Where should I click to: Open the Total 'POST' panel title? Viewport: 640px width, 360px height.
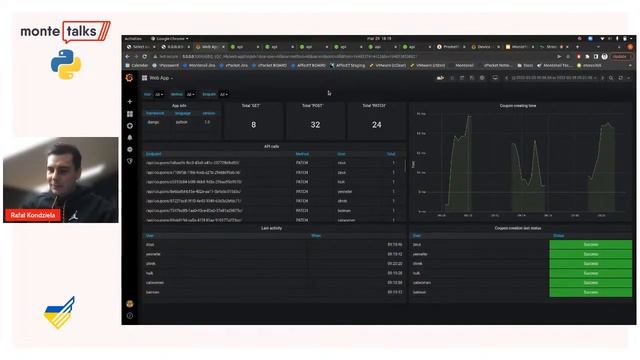coord(312,106)
